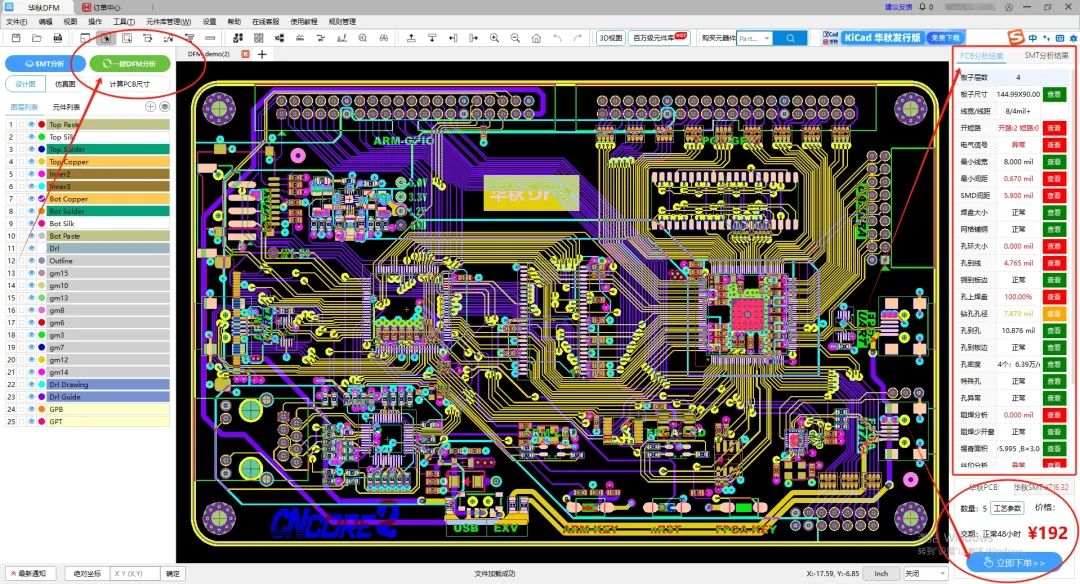The image size is (1080, 584).
Task: Click the green 一键DFM分析 button
Action: coord(129,63)
